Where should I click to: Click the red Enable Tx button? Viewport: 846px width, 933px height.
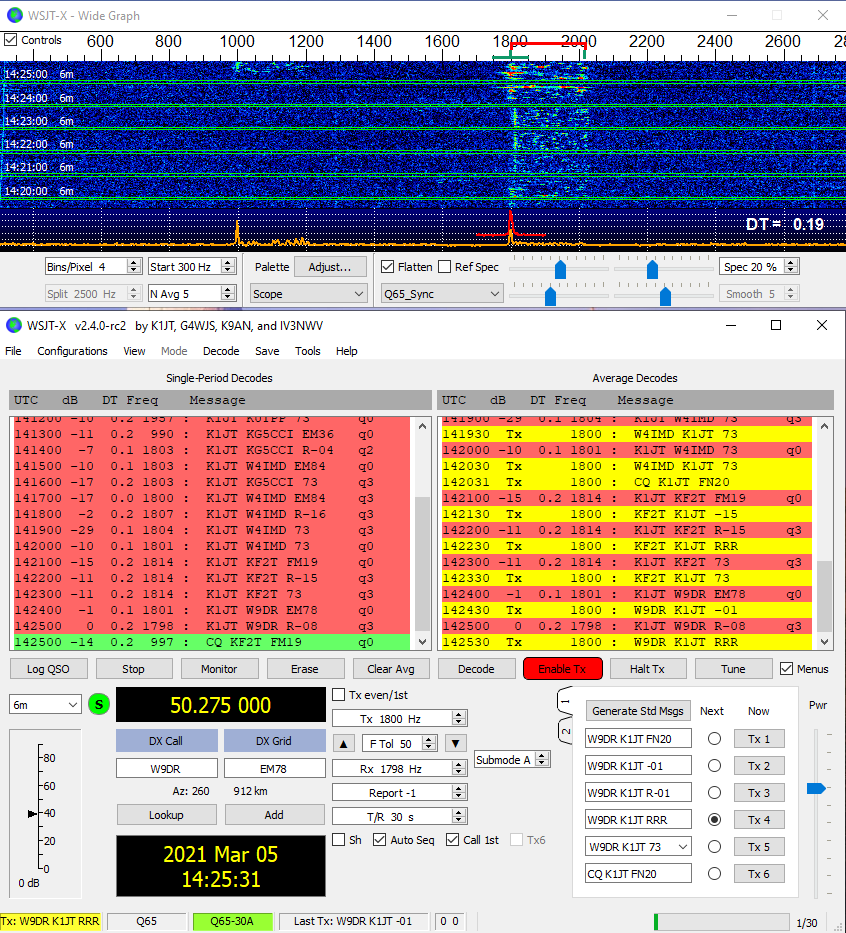pos(563,669)
